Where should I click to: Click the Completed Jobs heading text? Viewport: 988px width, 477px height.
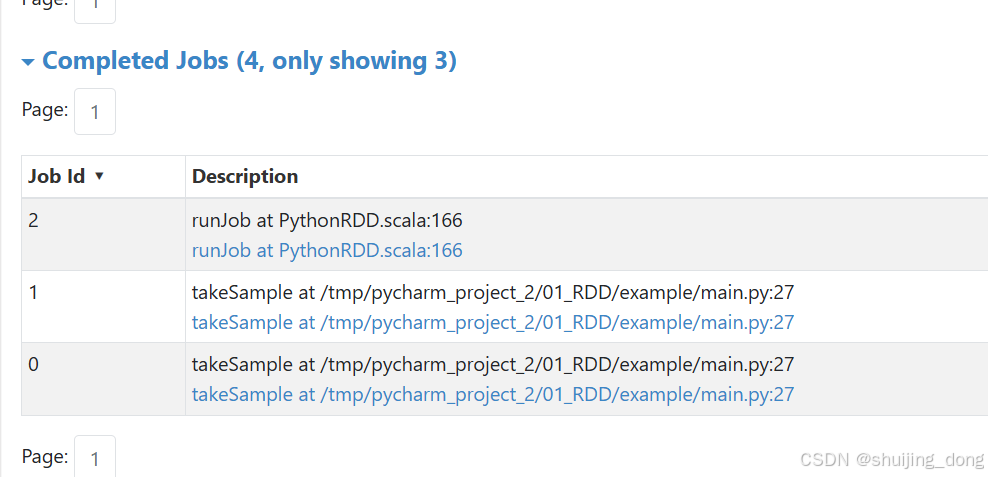click(x=249, y=61)
